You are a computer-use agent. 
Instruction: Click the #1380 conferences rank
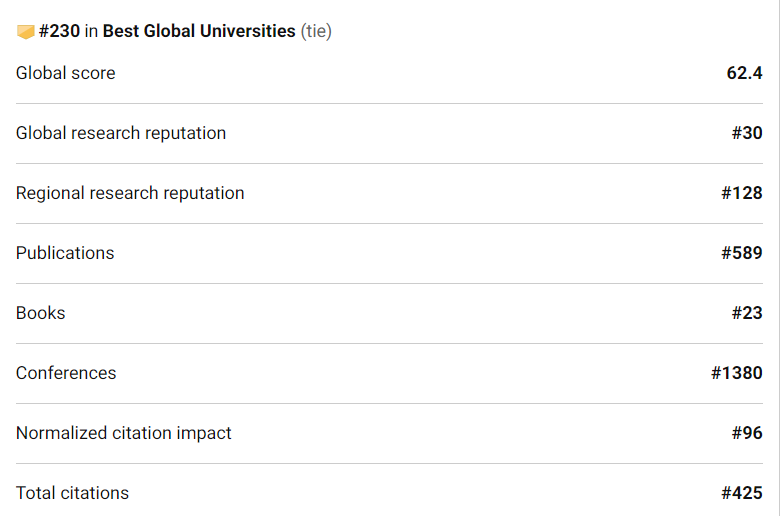(x=737, y=373)
